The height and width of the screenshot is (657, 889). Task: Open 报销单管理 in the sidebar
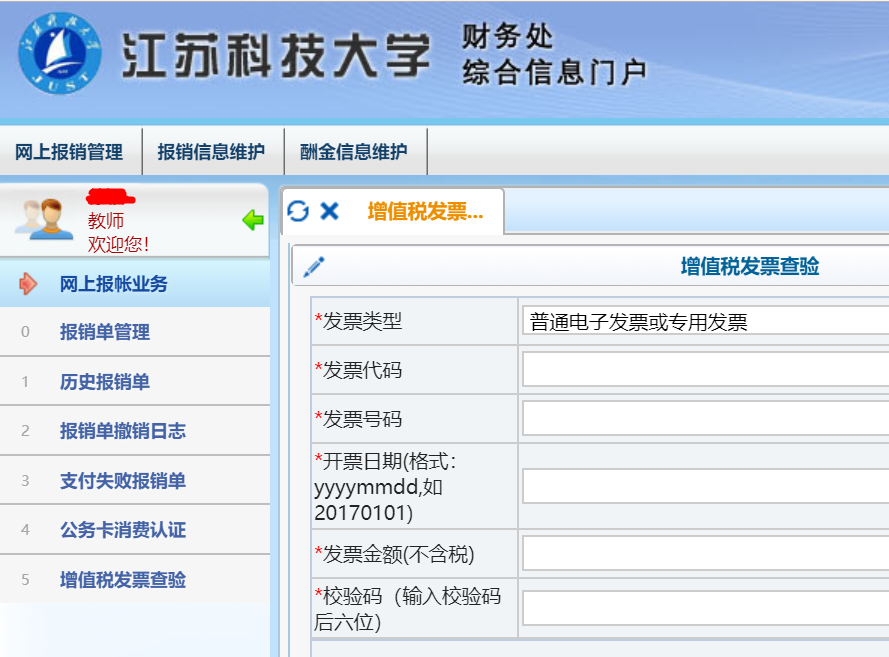(105, 332)
